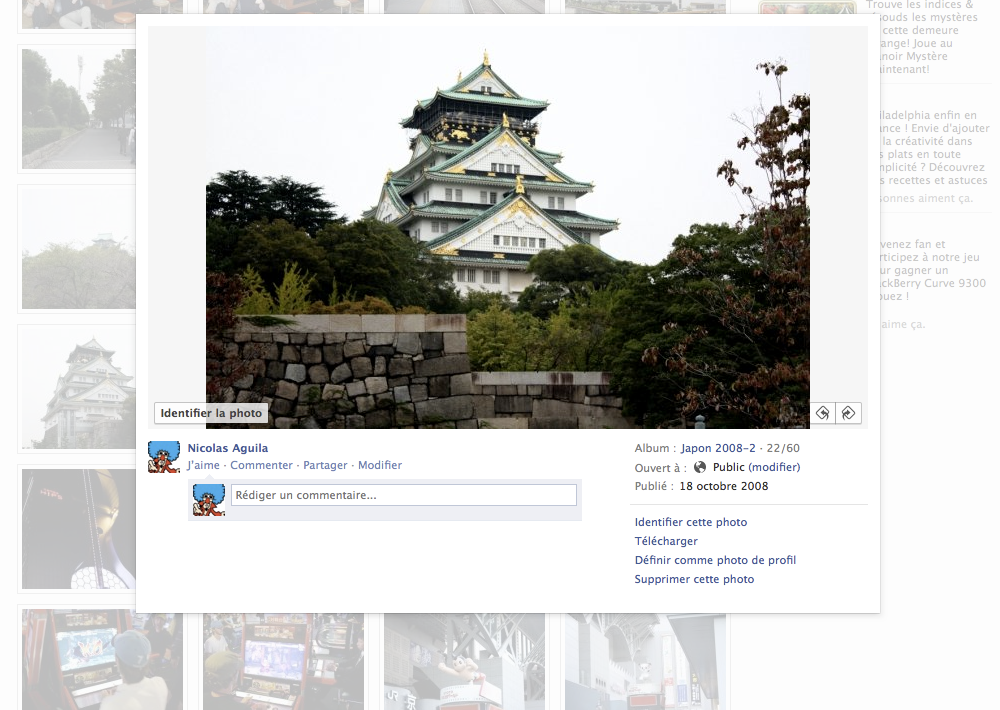Open the arcade cabinet thumbnail with capped player
This screenshot has width=1000, height=710.
pos(102,660)
